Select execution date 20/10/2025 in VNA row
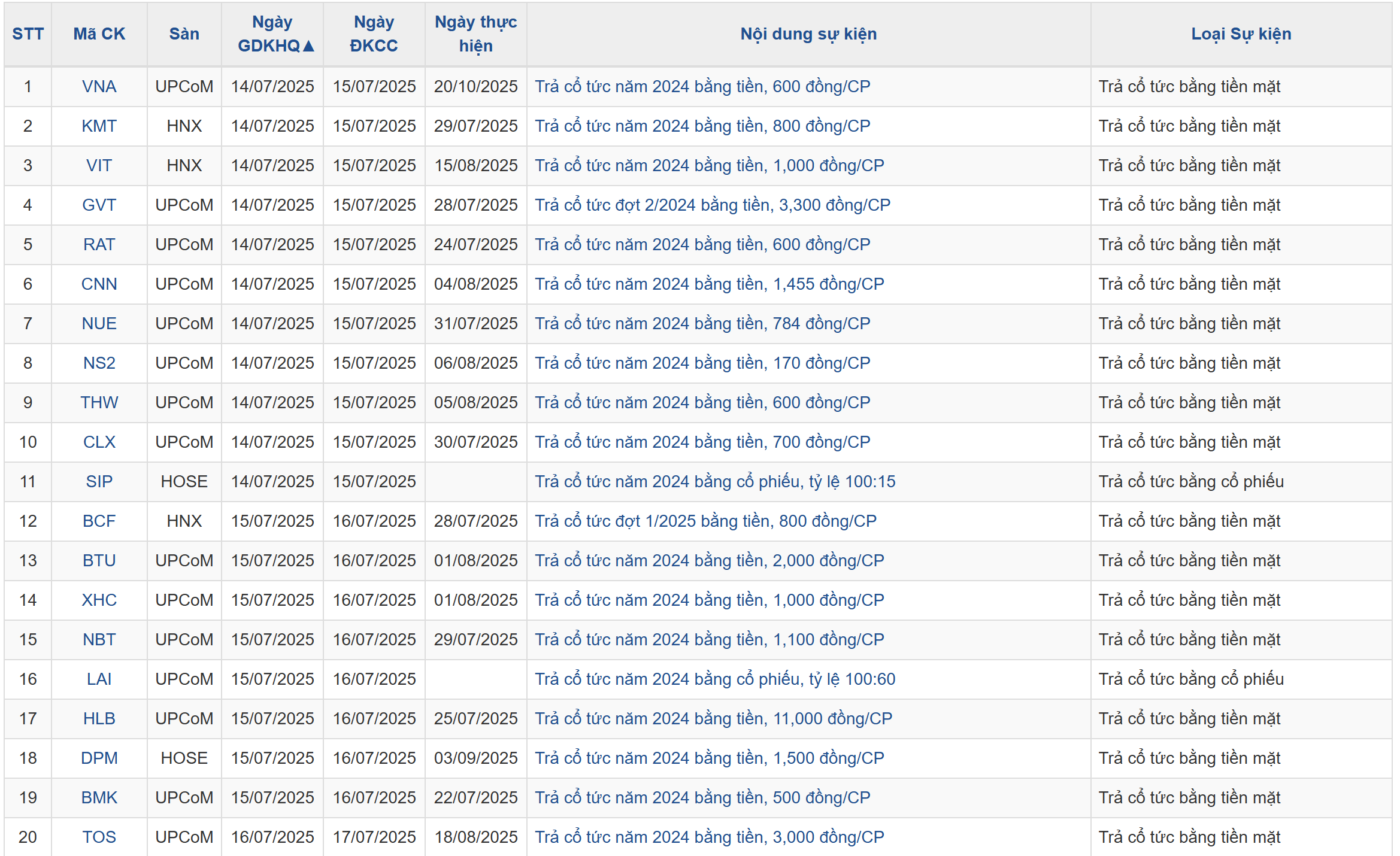Screen dimensions: 1400x856 (x=476, y=87)
